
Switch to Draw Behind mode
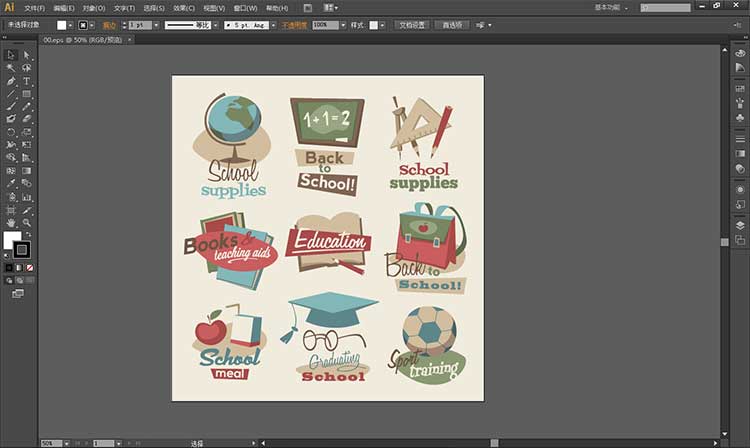coord(19,281)
